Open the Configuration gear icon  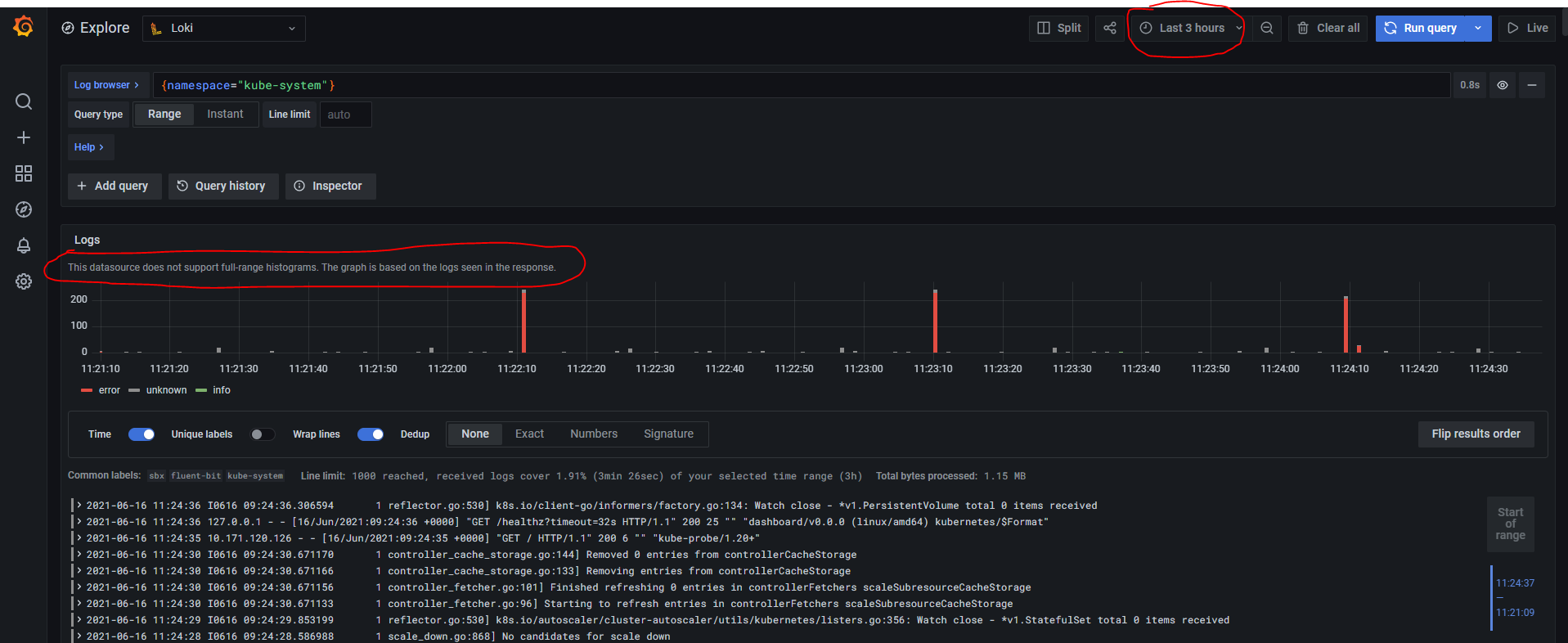coord(24,281)
